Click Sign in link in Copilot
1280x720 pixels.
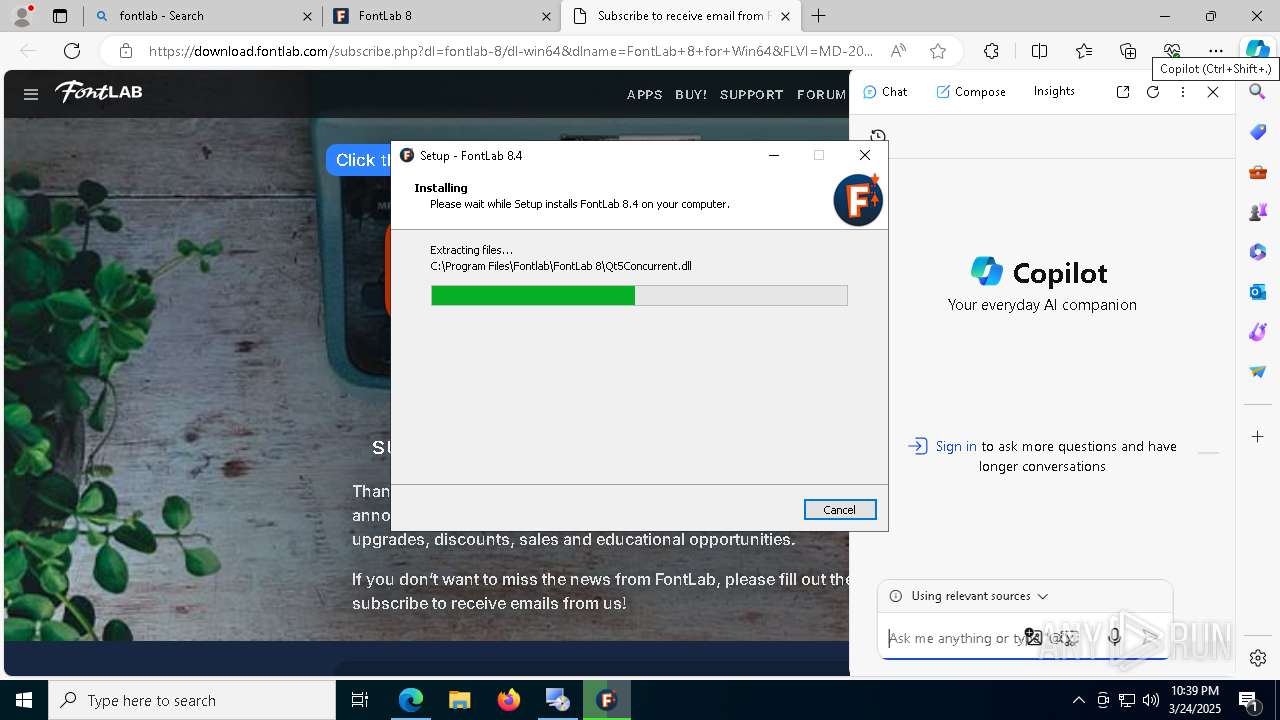coord(956,446)
